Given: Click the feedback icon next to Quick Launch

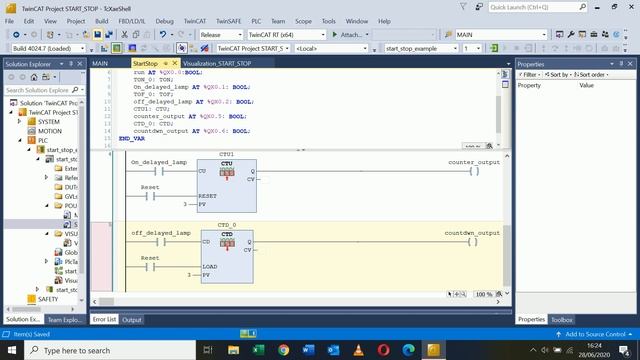Looking at the screenshot, I should coord(479,7).
